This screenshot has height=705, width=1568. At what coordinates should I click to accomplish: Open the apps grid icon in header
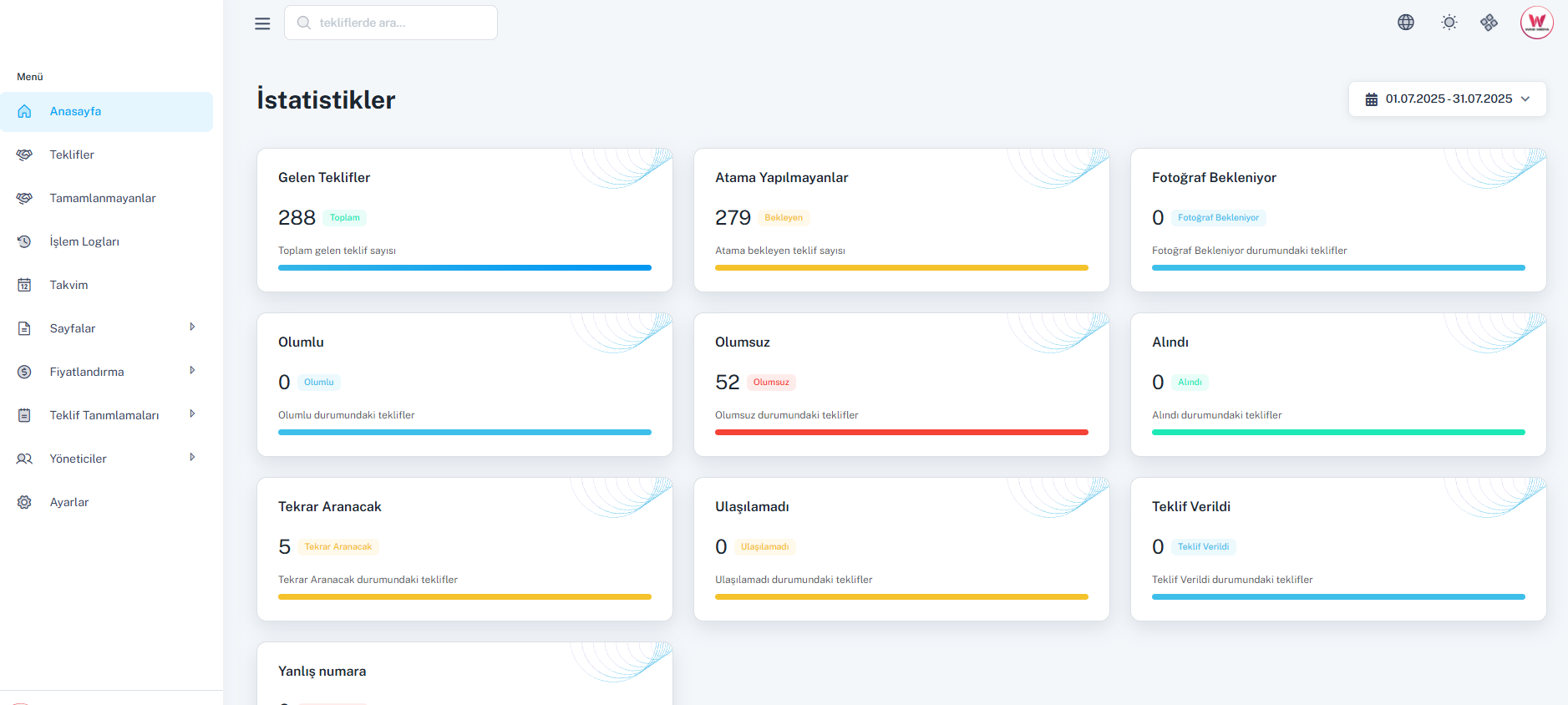(1489, 23)
